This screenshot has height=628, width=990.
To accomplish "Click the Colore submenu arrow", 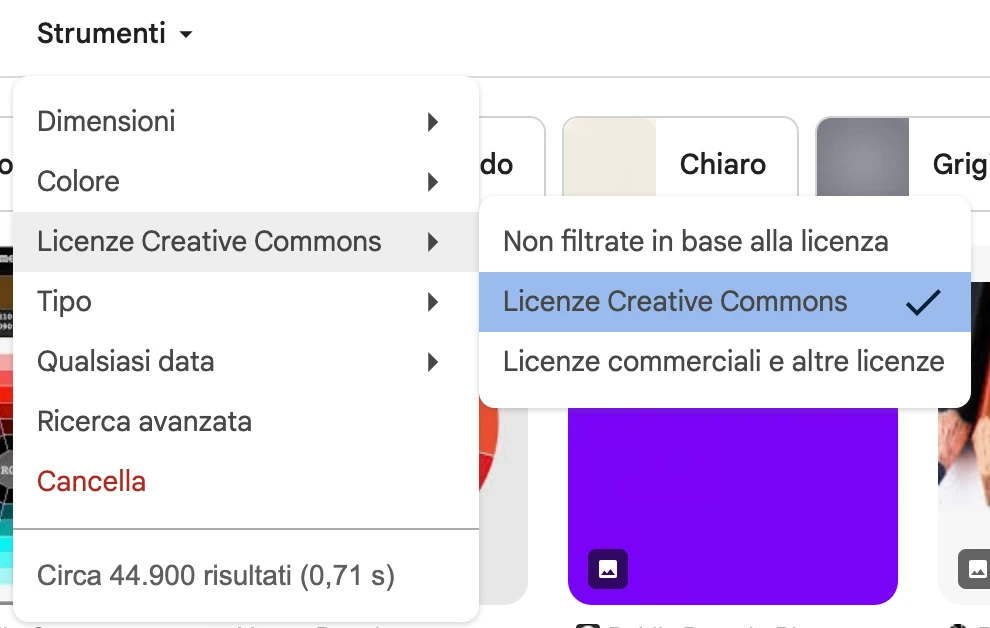I will click(432, 182).
